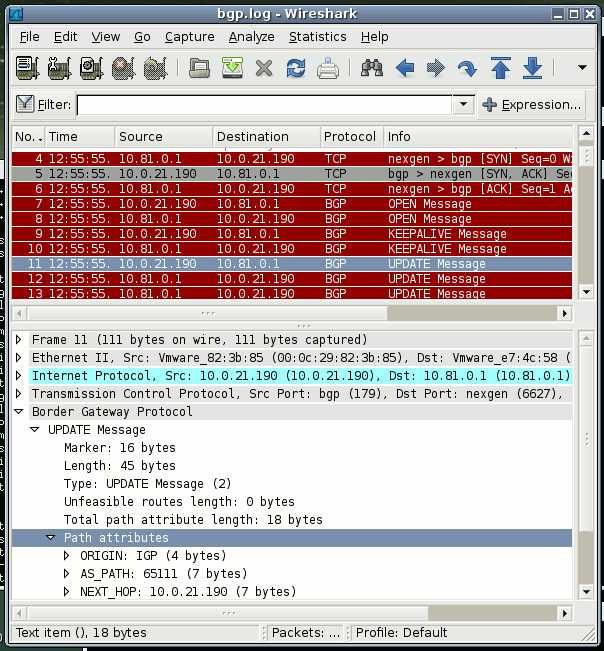Expand the ORIGIN: IGP attribute
Image resolution: width=604 pixels, height=651 pixels.
coord(66,556)
